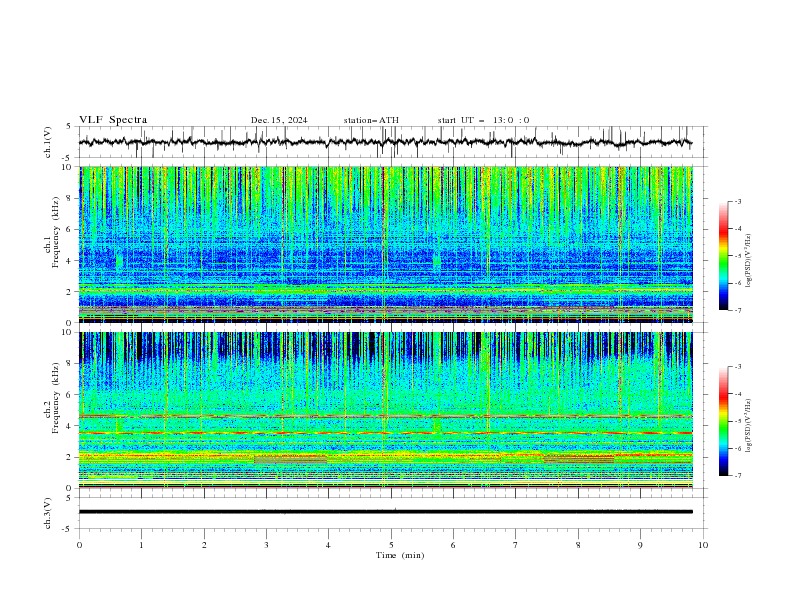This screenshot has width=792, height=612.
Task: Select the ch.1 "Frequency (kHz)" axis label
Action: coord(56,232)
